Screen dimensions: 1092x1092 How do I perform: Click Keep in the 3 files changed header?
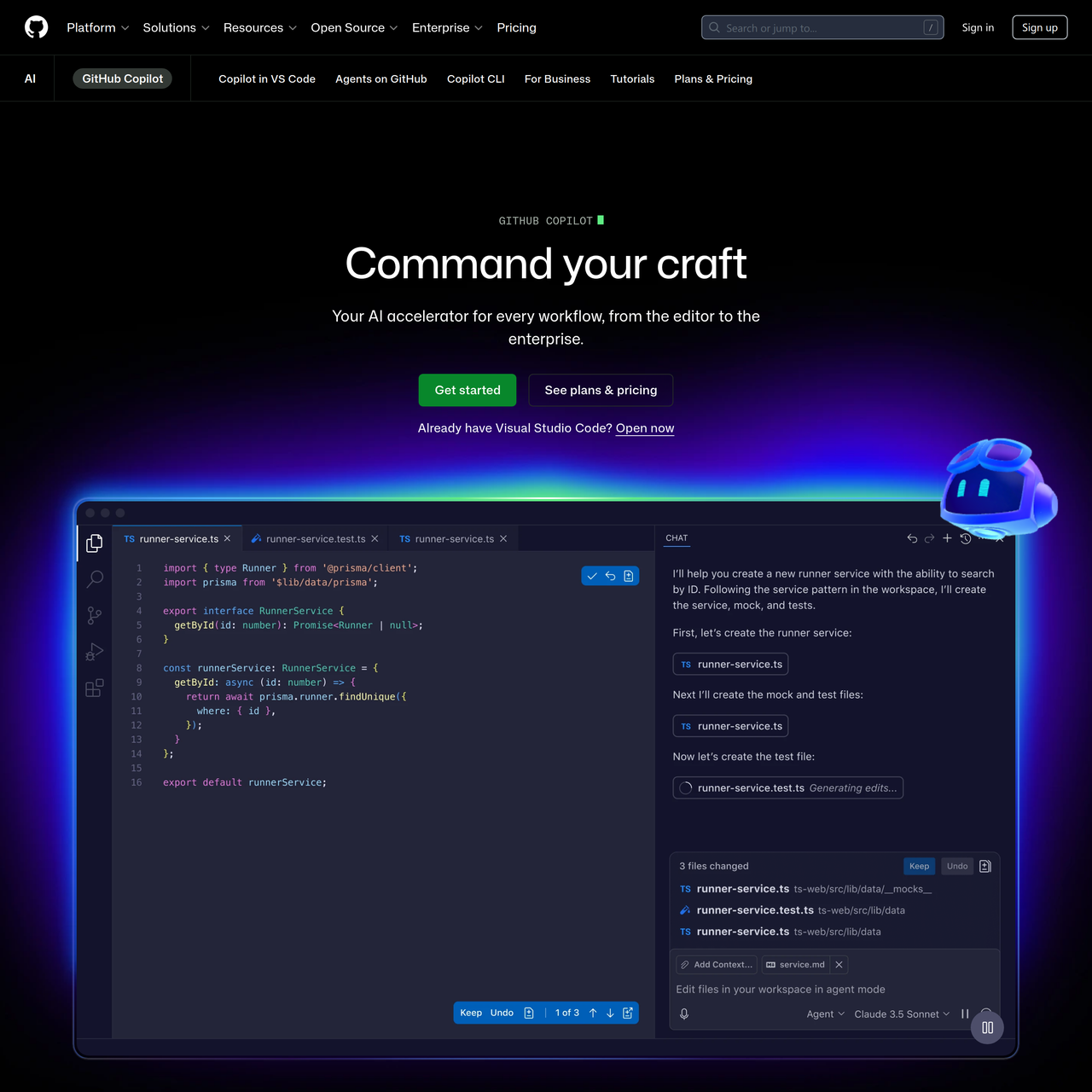[919, 866]
